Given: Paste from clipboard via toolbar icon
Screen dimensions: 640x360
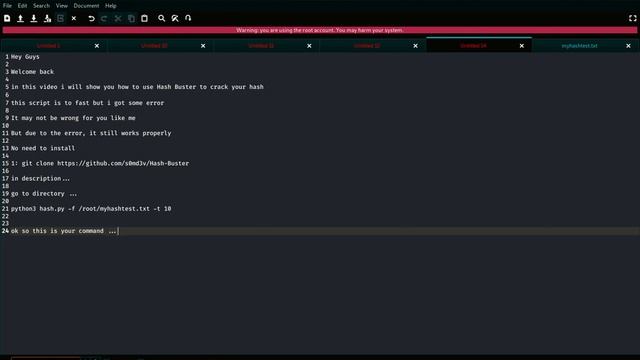Looking at the screenshot, I should [x=144, y=18].
